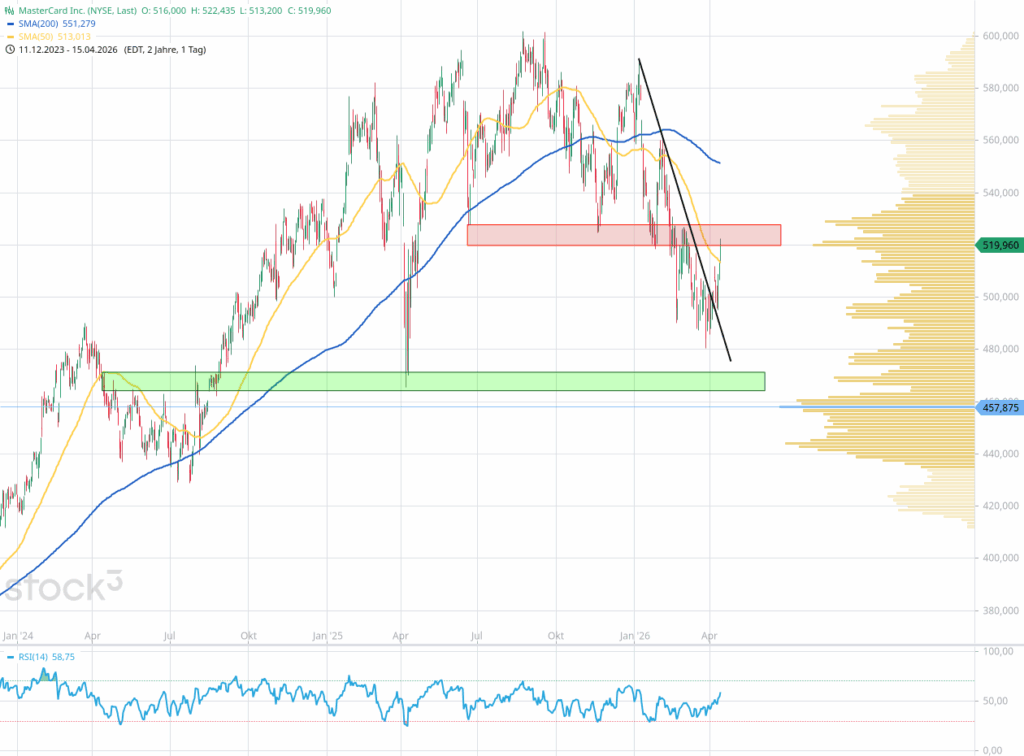Click the green support zone rectangle
1024x756 pixels.
click(x=432, y=381)
